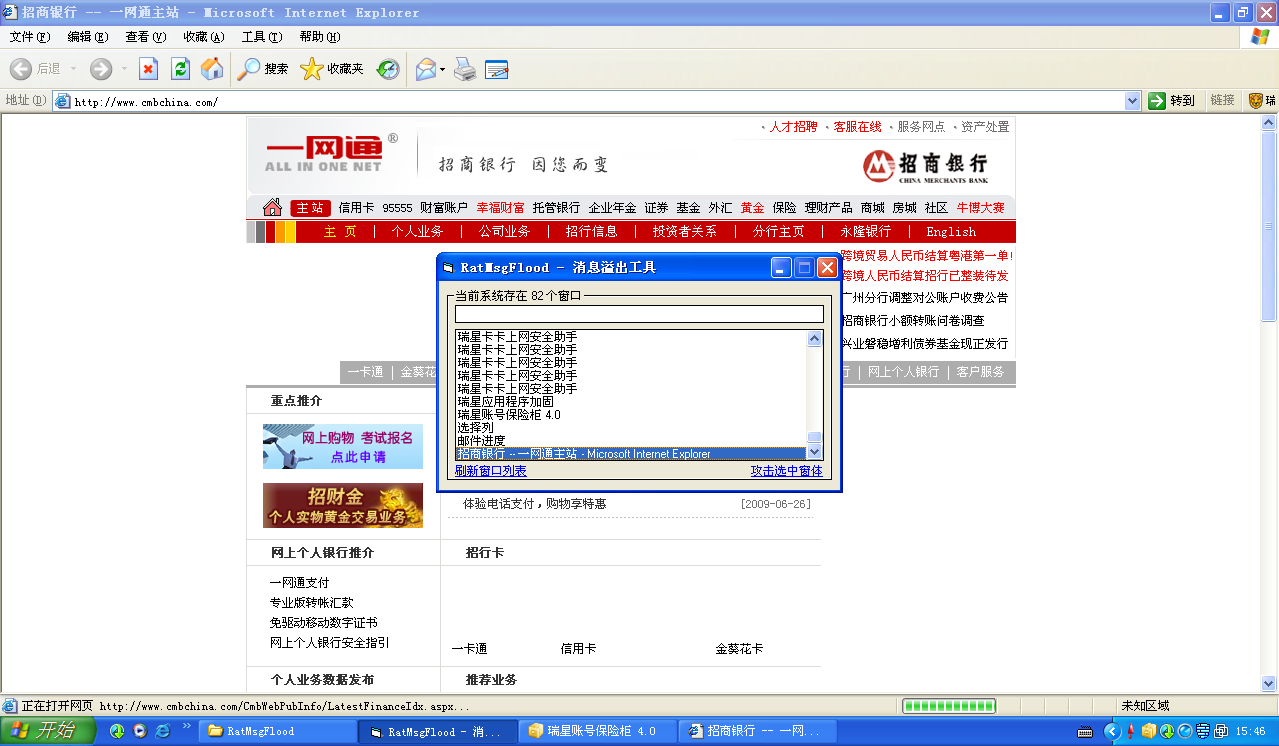
Task: Expand the quick launch overflow chevron
Action: (187, 726)
